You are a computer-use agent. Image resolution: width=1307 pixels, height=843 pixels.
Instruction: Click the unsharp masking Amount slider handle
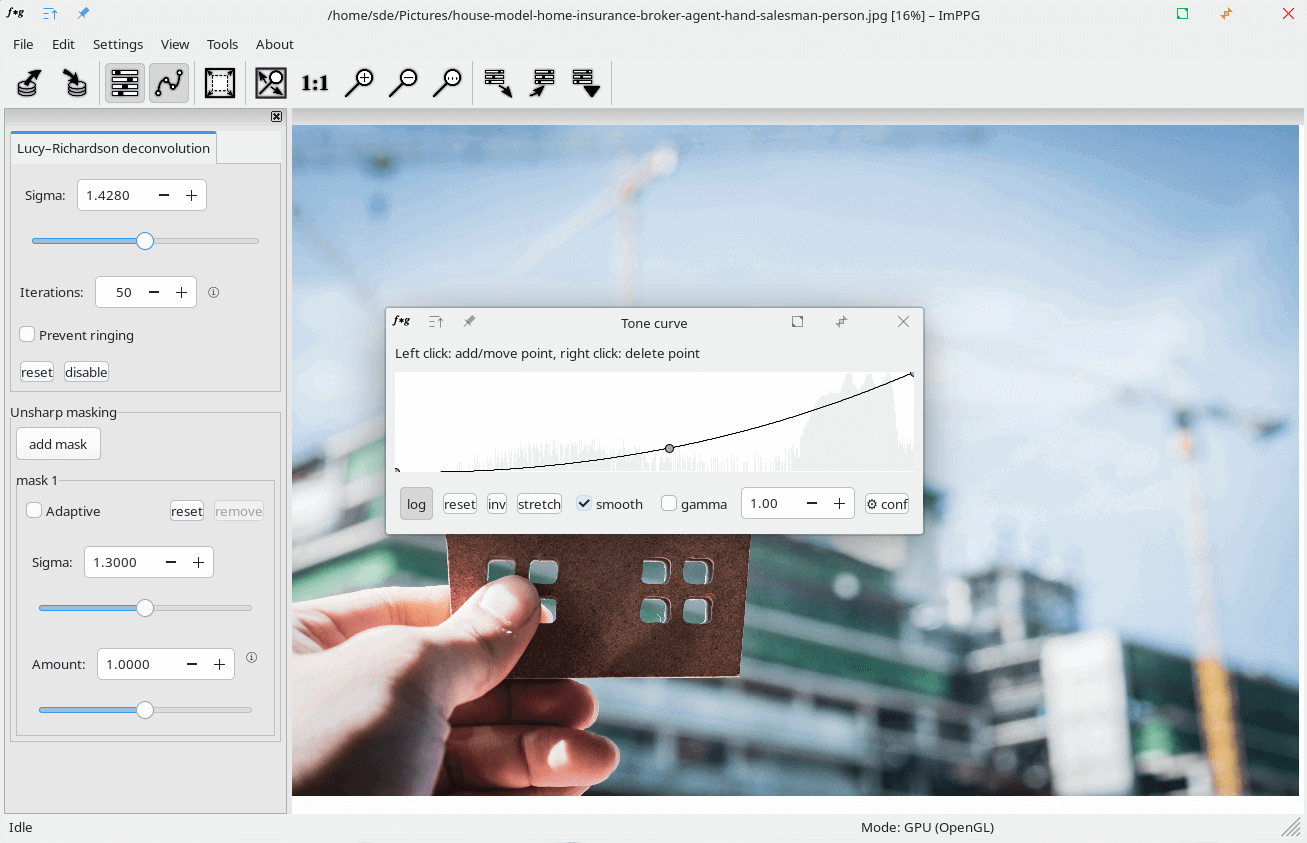145,710
